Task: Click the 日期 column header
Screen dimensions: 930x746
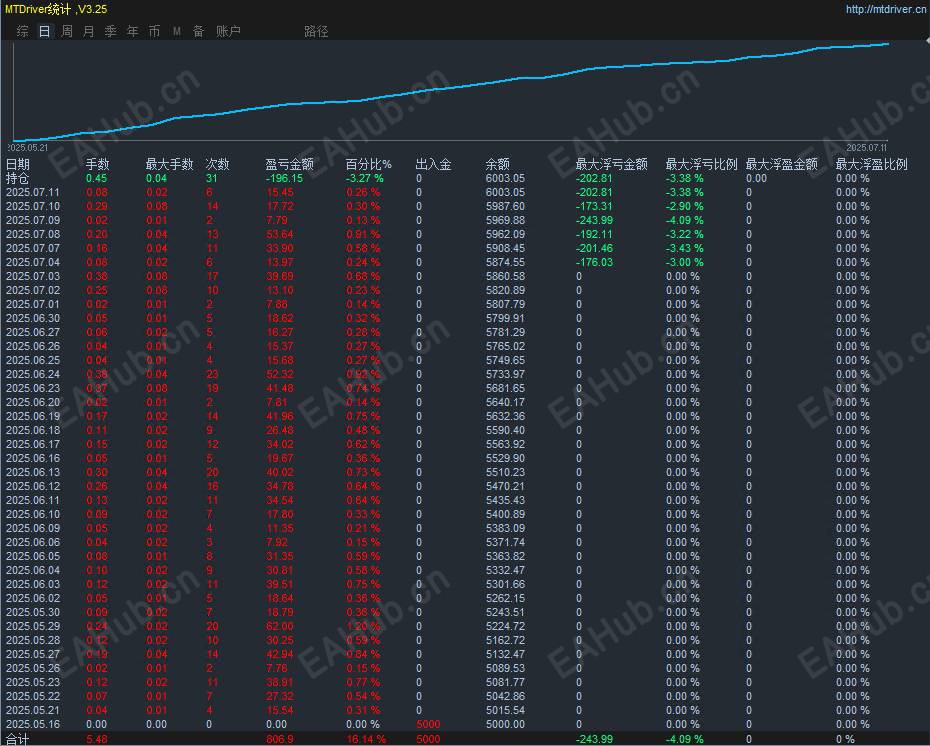Action: click(x=17, y=164)
